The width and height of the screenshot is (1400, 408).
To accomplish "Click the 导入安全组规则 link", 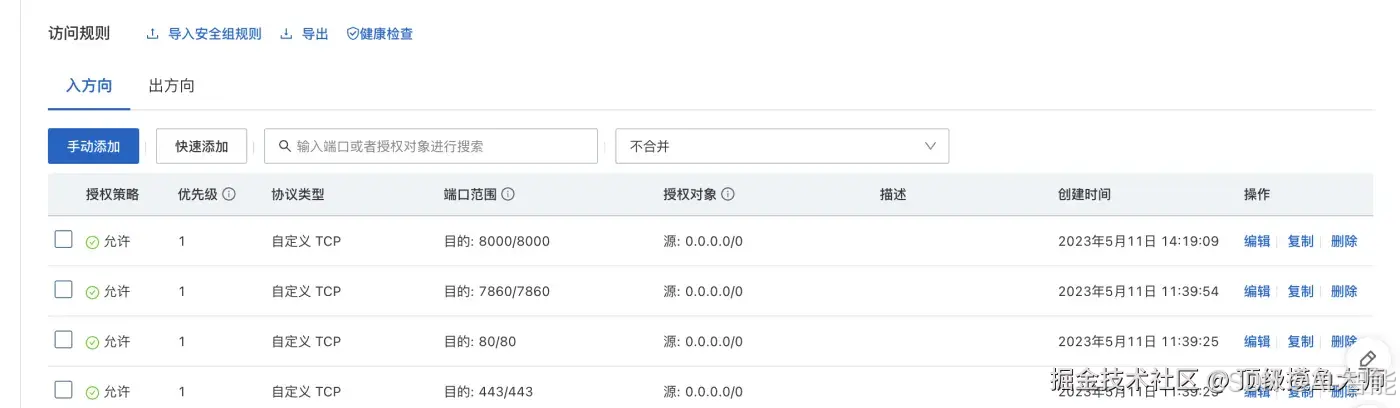I will [214, 34].
